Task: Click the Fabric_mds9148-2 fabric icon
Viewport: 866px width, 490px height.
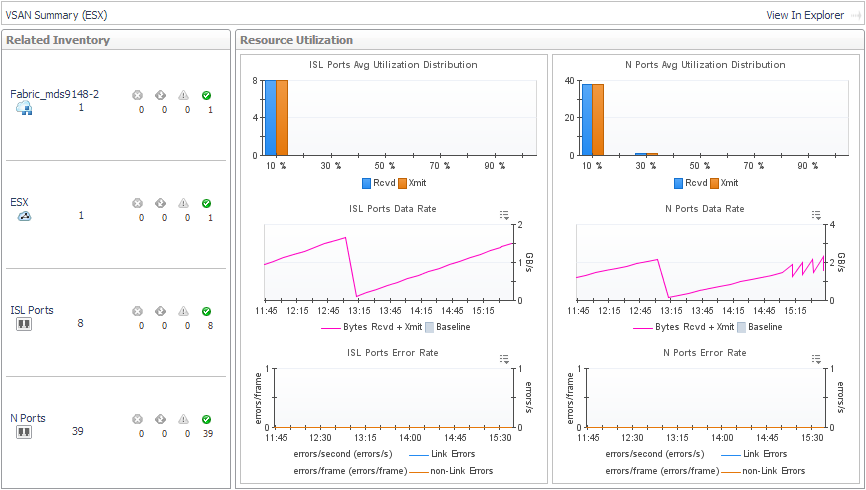Action: pyautogui.click(x=24, y=109)
